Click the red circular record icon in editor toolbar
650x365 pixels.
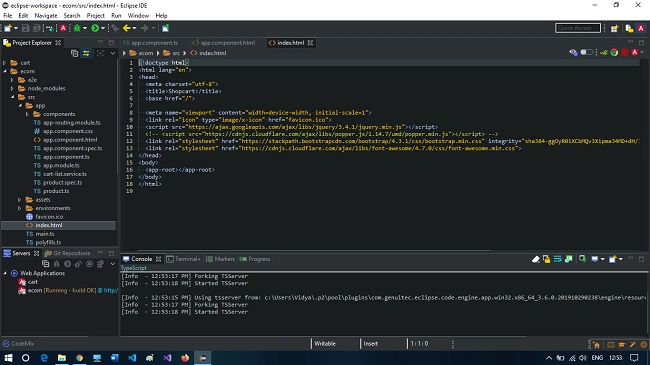(625, 52)
